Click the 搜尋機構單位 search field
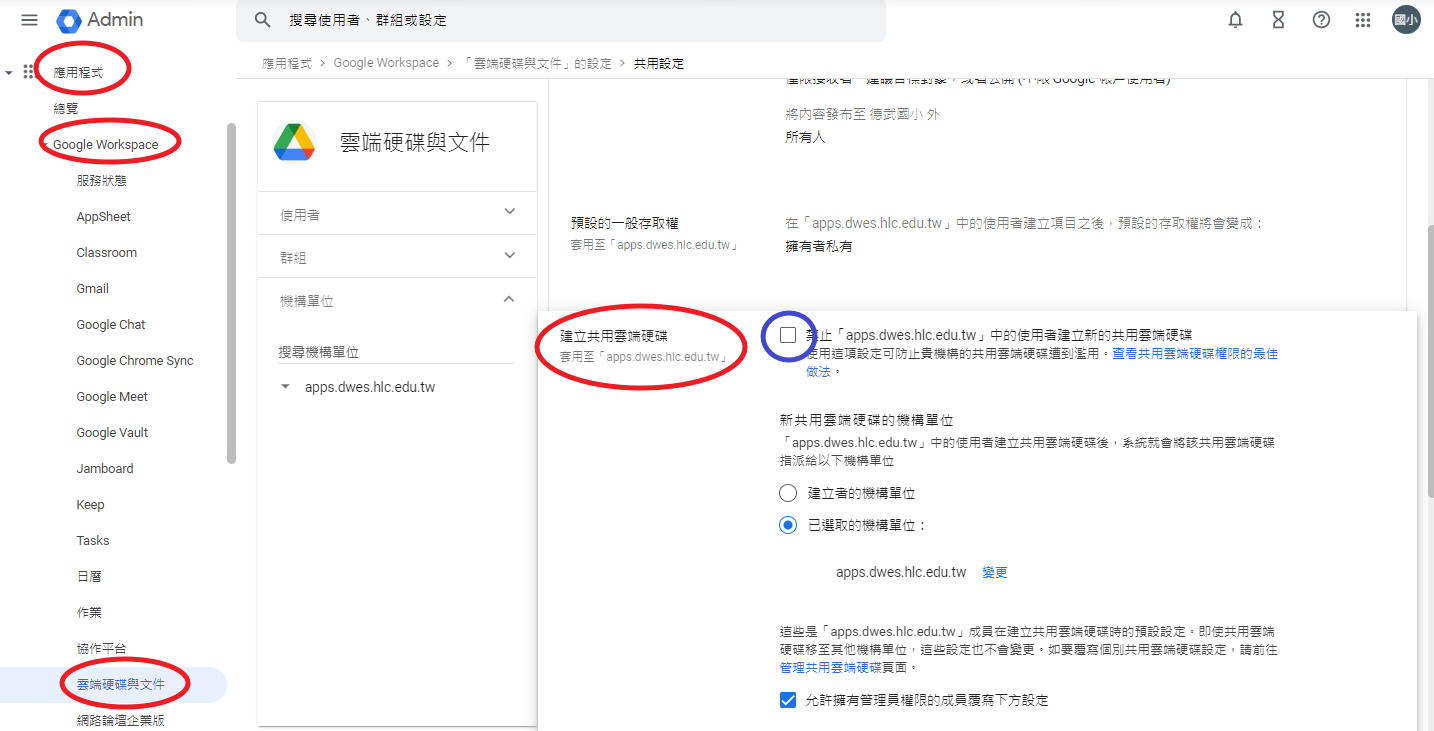 396,352
